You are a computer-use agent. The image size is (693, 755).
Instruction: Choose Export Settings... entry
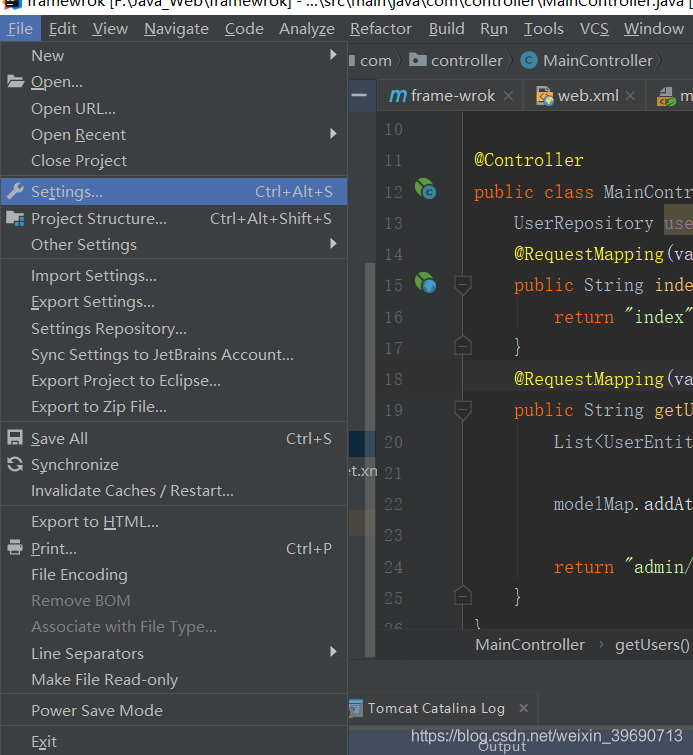pyautogui.click(x=174, y=302)
